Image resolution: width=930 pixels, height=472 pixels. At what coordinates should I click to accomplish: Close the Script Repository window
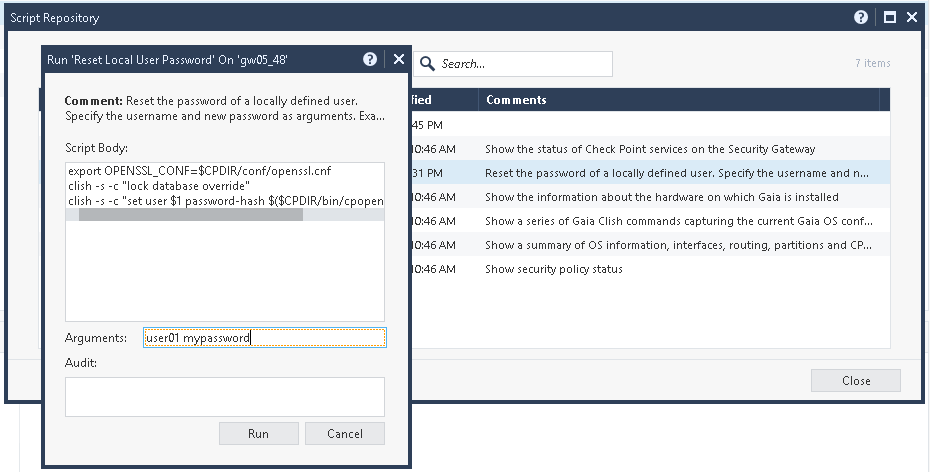click(x=911, y=18)
